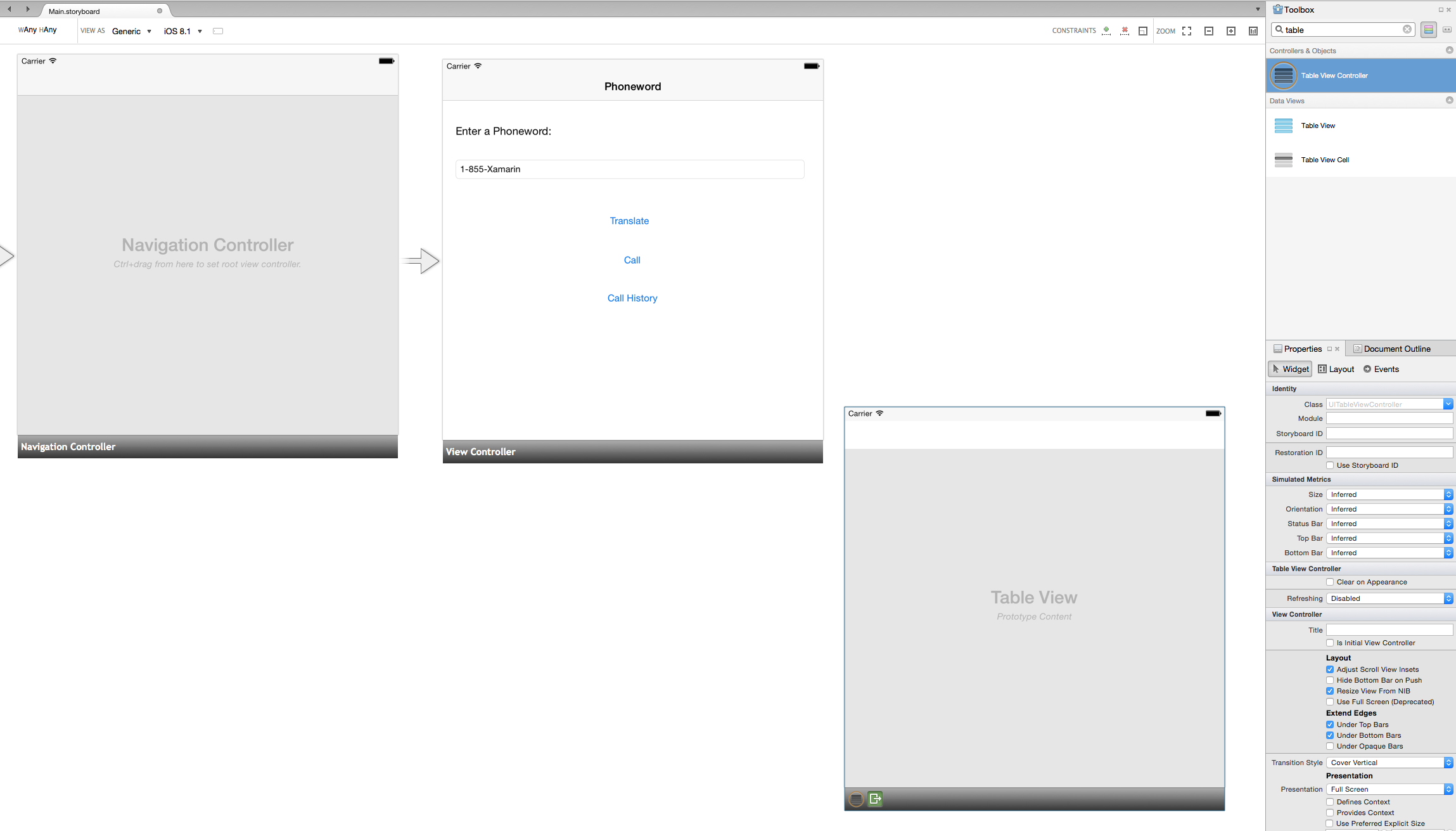Open the Transition Style dropdown
1456x831 pixels.
1389,763
